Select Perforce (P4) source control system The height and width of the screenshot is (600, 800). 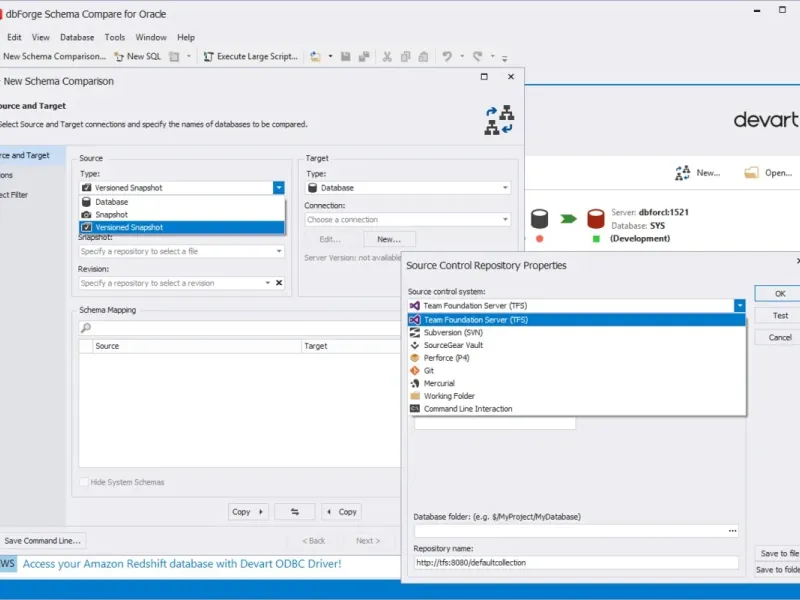[577, 358]
